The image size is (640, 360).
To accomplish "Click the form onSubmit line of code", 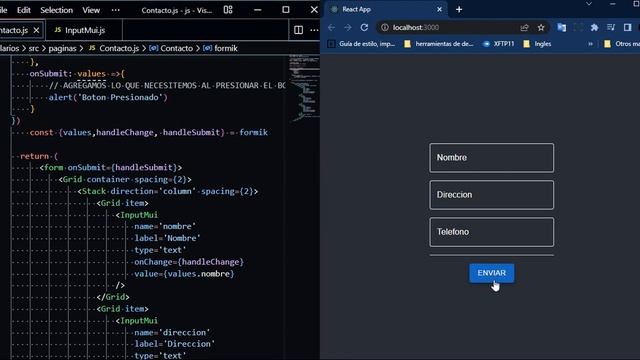I will coord(111,167).
